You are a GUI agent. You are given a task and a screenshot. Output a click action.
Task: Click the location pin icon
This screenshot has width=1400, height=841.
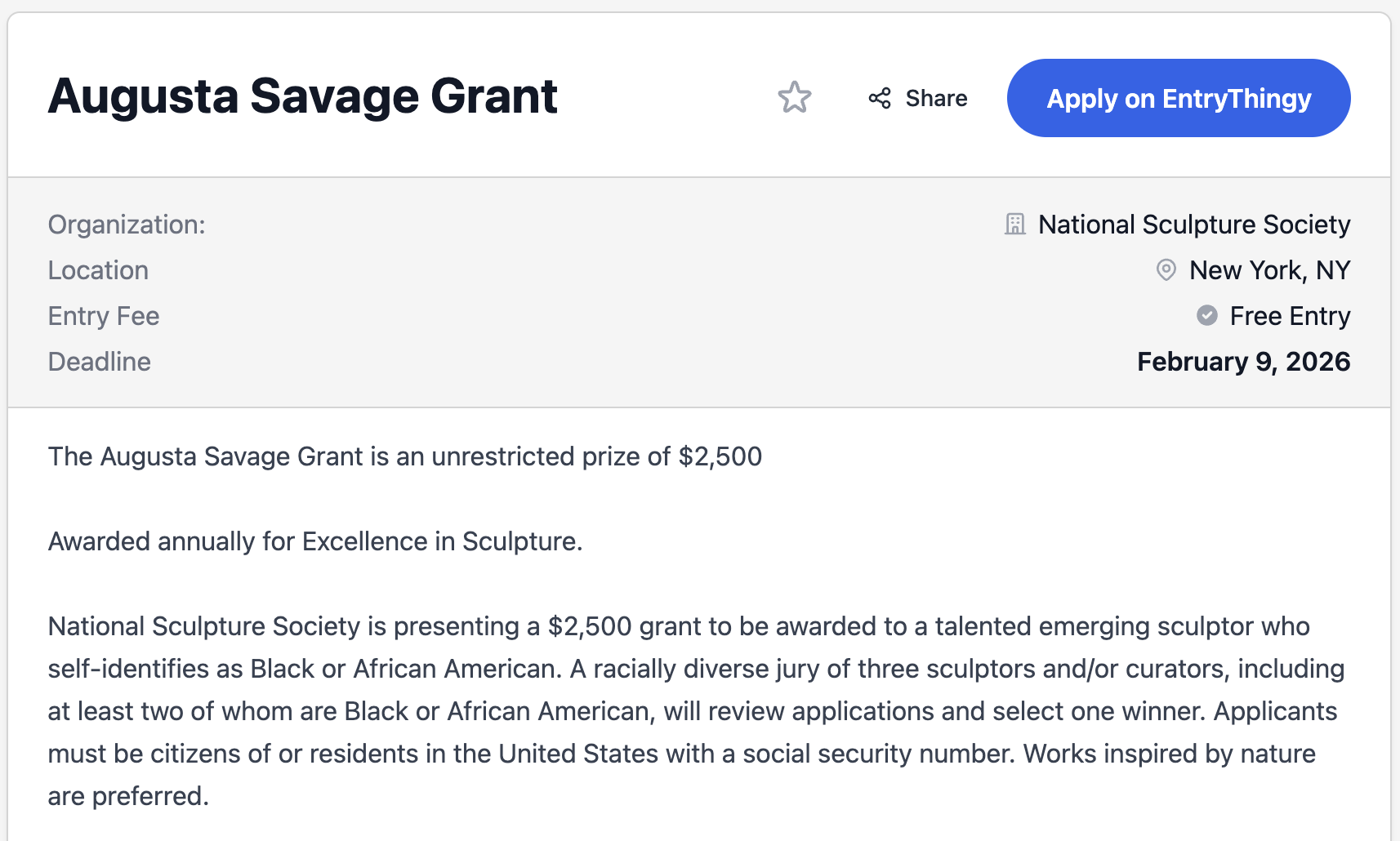(1166, 270)
